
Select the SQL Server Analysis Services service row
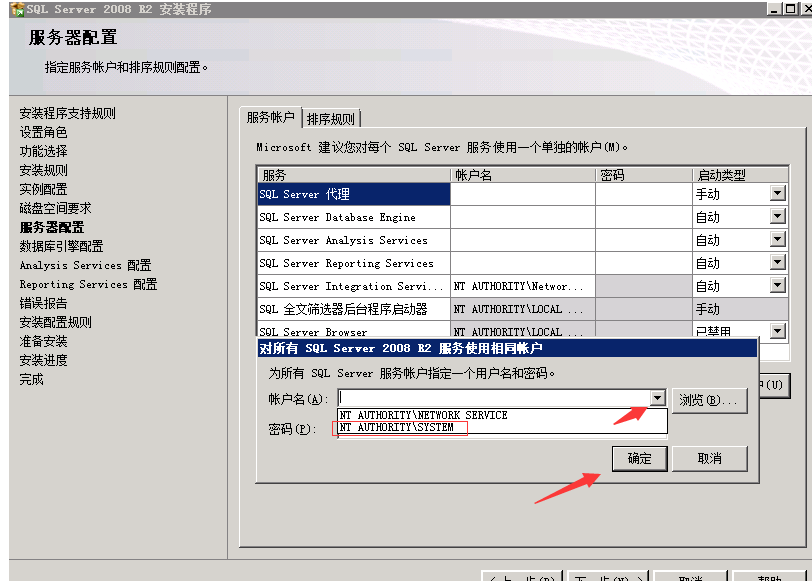click(354, 240)
